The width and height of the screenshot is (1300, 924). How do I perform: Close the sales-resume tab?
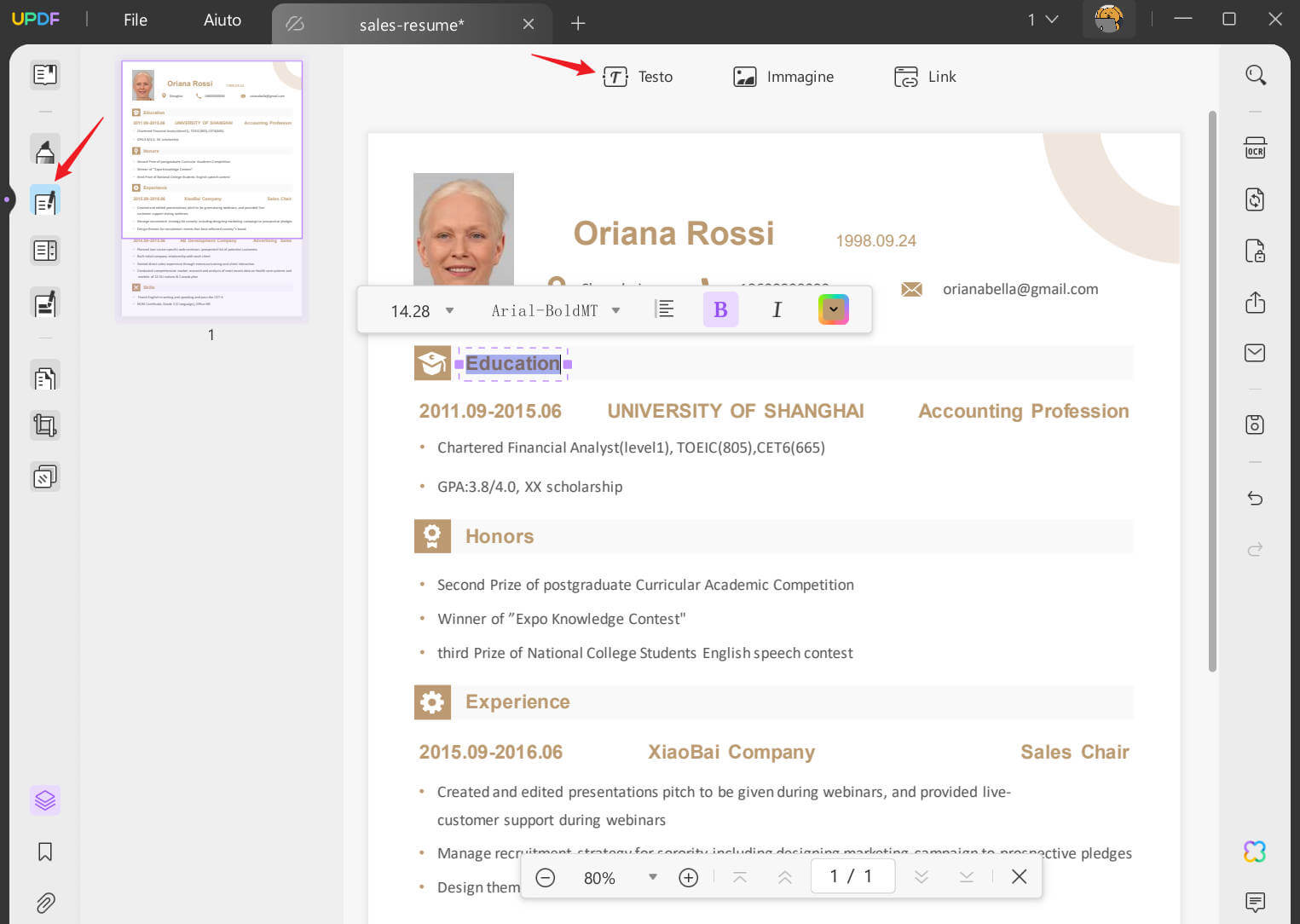coord(529,24)
